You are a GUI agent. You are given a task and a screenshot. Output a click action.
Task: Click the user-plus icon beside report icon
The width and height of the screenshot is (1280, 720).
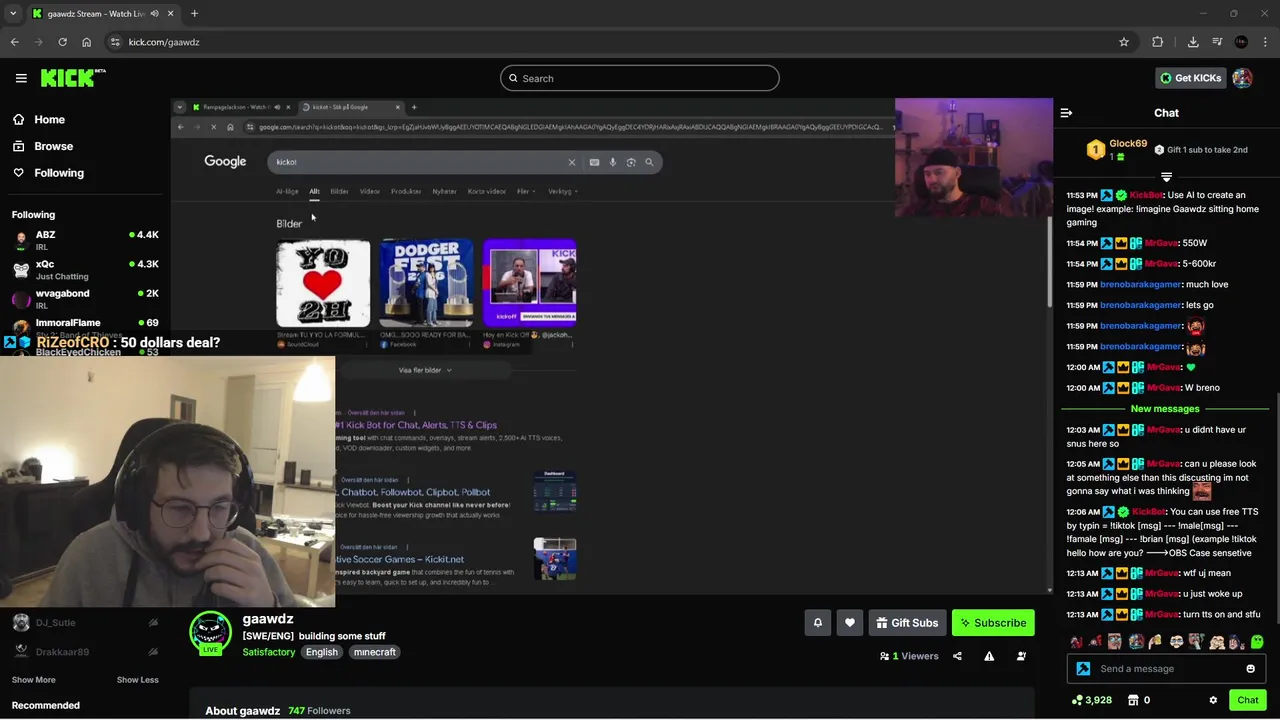coord(1021,656)
